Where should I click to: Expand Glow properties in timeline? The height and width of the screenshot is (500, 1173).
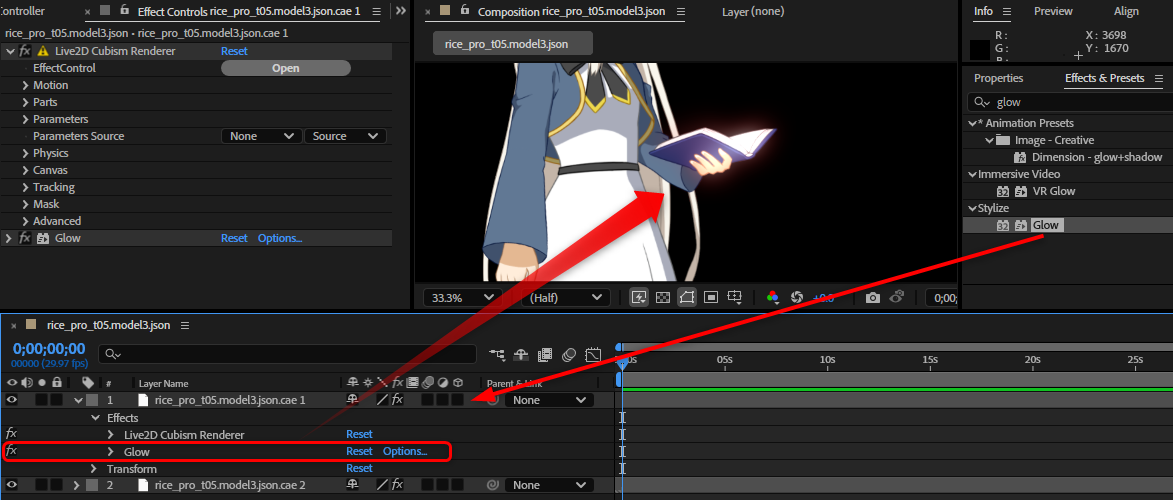tap(111, 451)
